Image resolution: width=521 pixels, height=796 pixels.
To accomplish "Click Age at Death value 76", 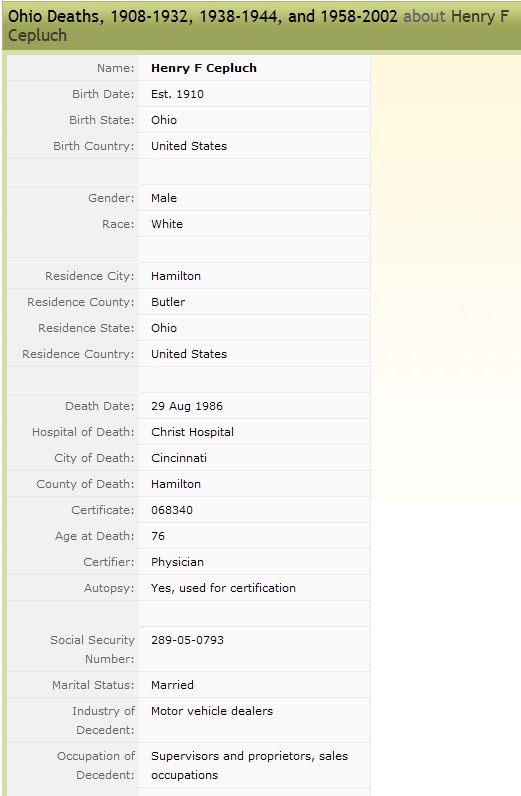I will pos(157,536).
